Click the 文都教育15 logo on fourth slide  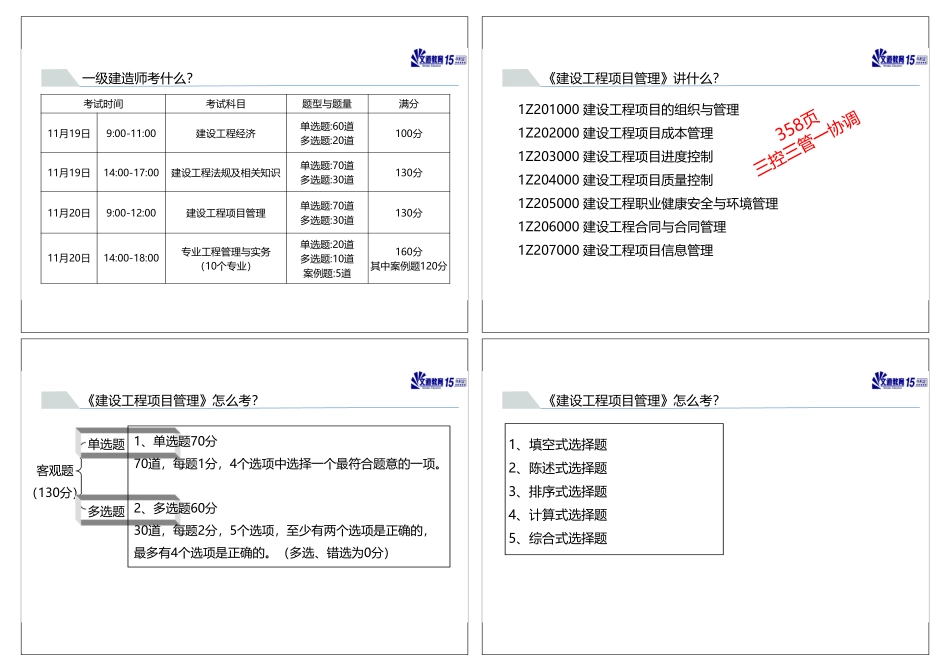coord(898,384)
